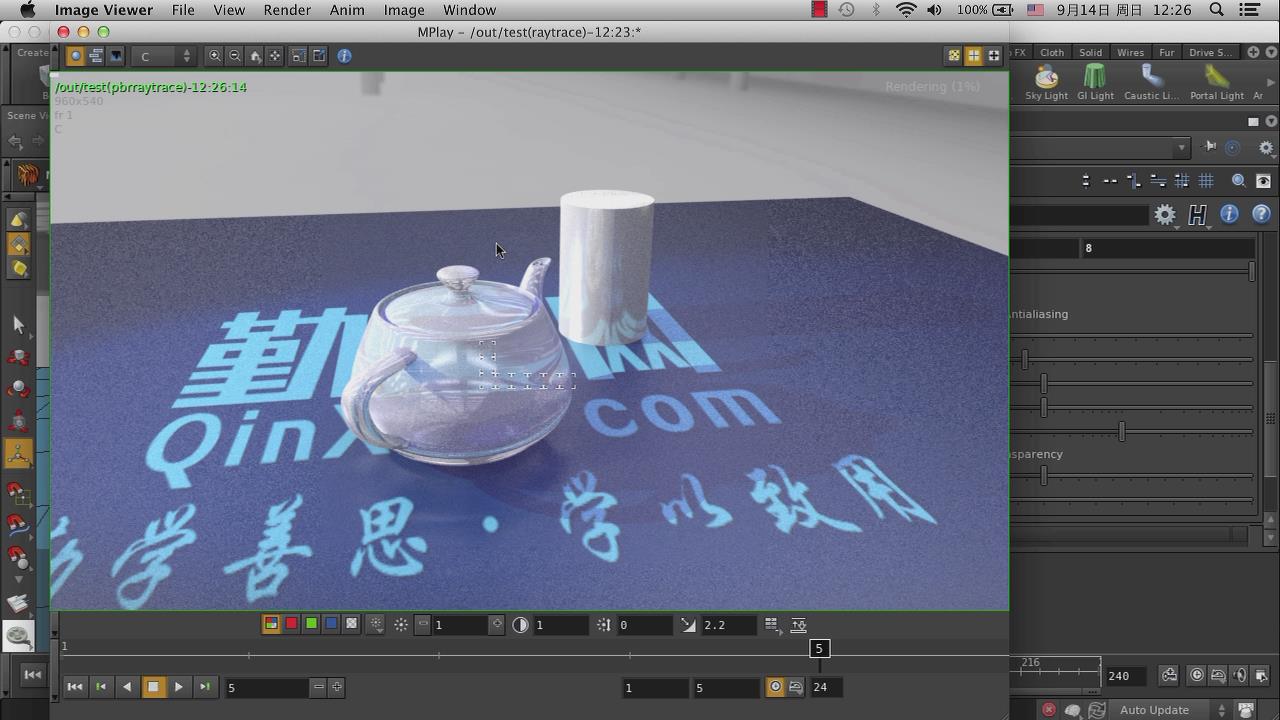Screen dimensions: 1280x720
Task: Decrement frame with the minus stepper
Action: click(318, 687)
